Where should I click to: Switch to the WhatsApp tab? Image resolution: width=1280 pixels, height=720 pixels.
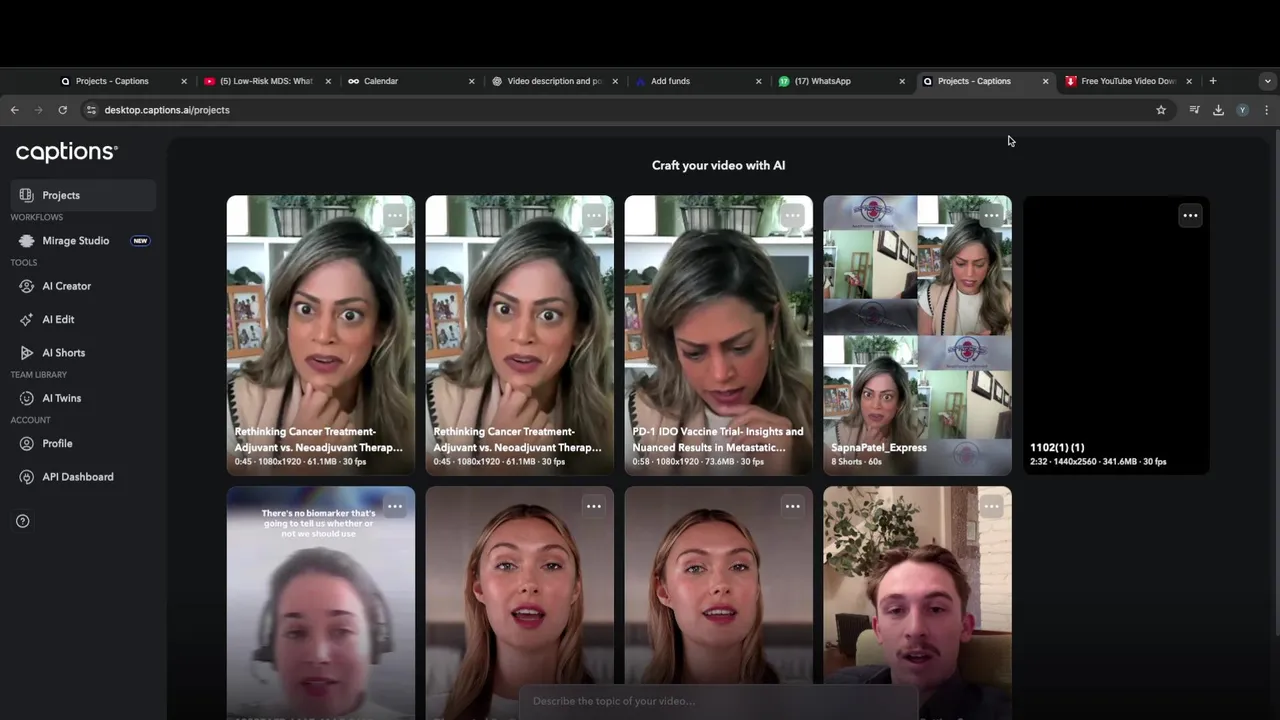[x=841, y=81]
